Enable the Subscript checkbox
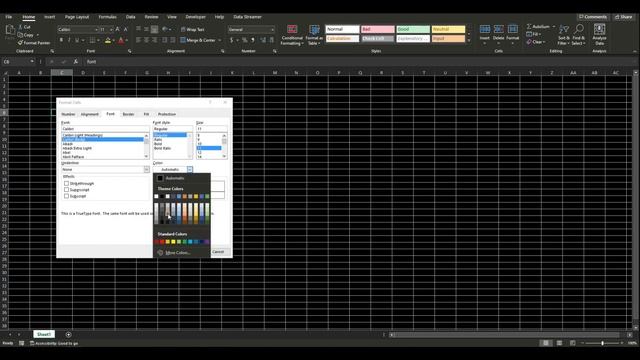 tap(66, 196)
